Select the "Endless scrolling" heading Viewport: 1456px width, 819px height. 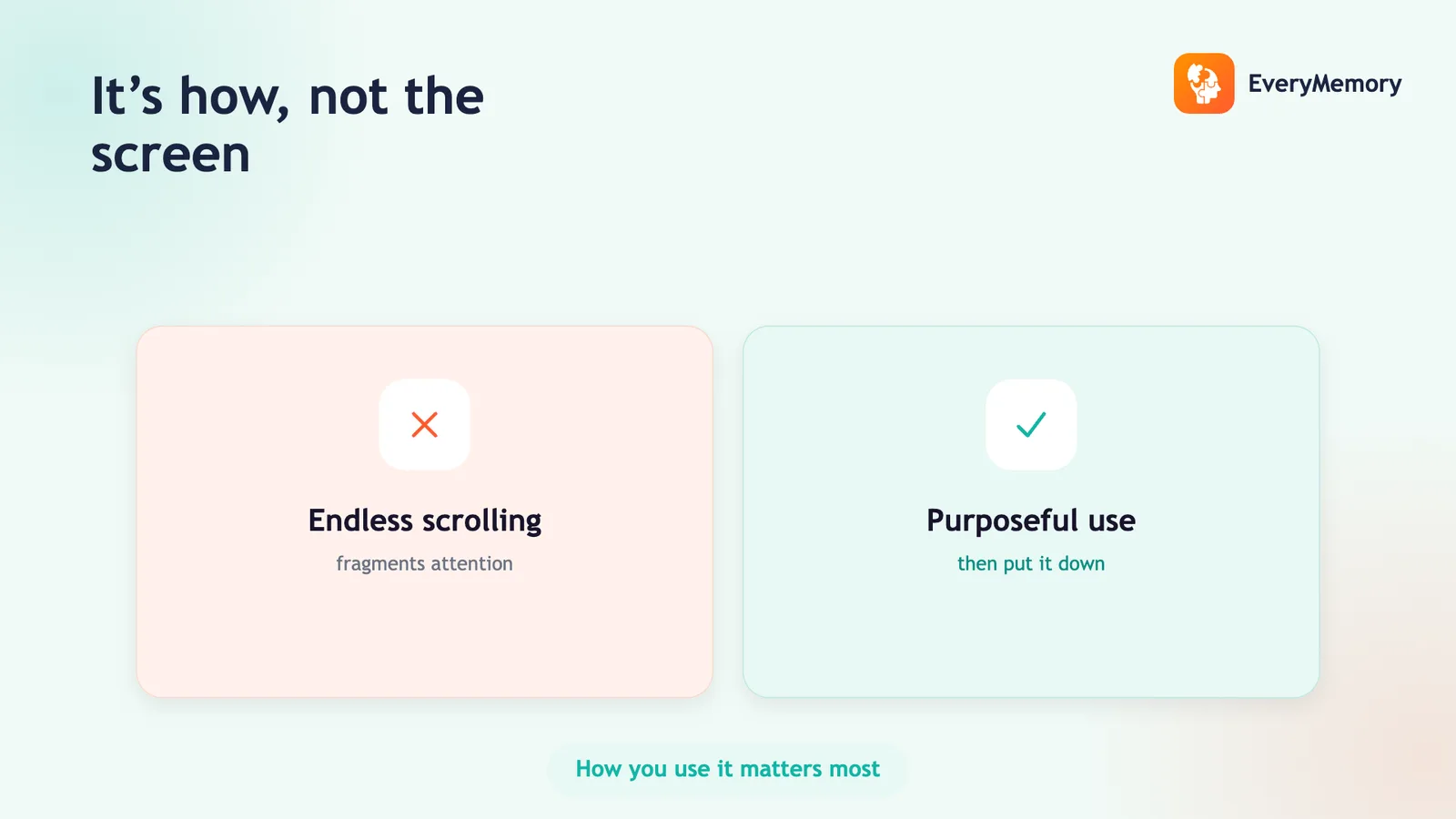coord(425,521)
